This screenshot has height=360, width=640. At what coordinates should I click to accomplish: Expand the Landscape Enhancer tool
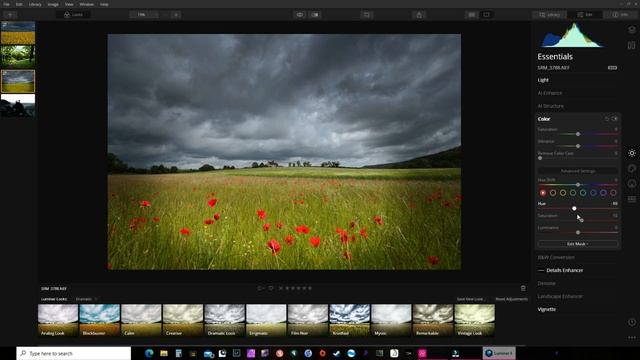pos(560,296)
